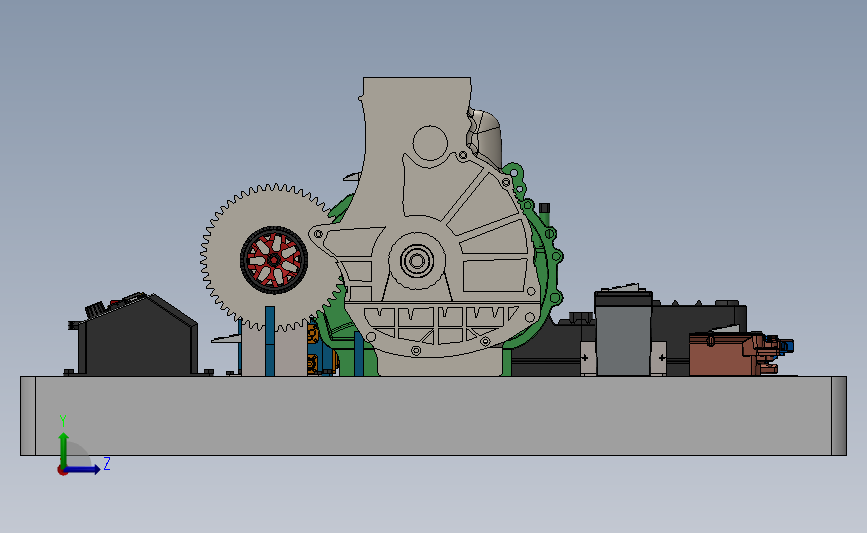Click the small black bolt atop the green cover
Screen dimensions: 867x533
coord(544,208)
